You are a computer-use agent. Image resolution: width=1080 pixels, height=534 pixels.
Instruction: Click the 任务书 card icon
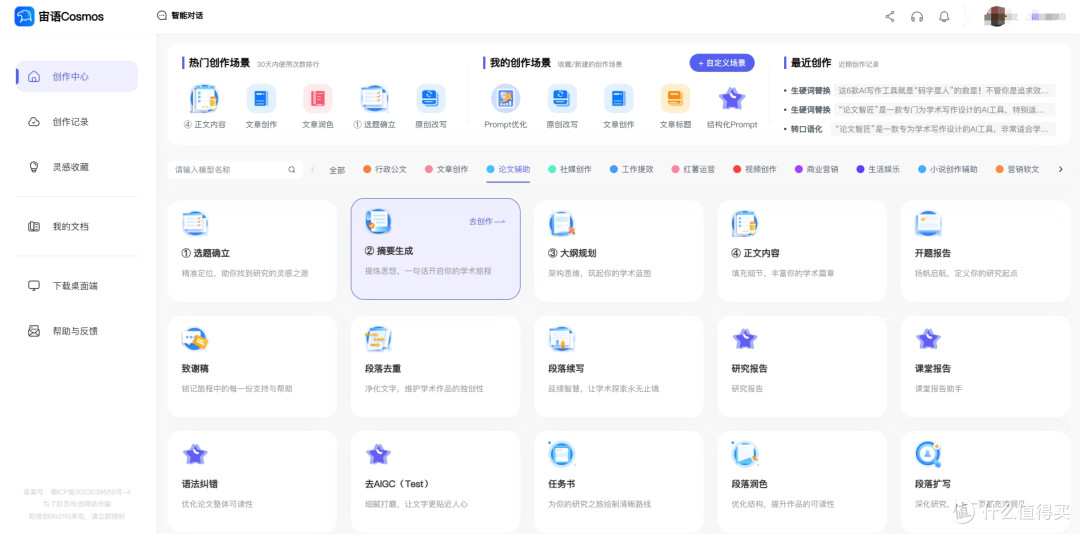pyautogui.click(x=561, y=454)
